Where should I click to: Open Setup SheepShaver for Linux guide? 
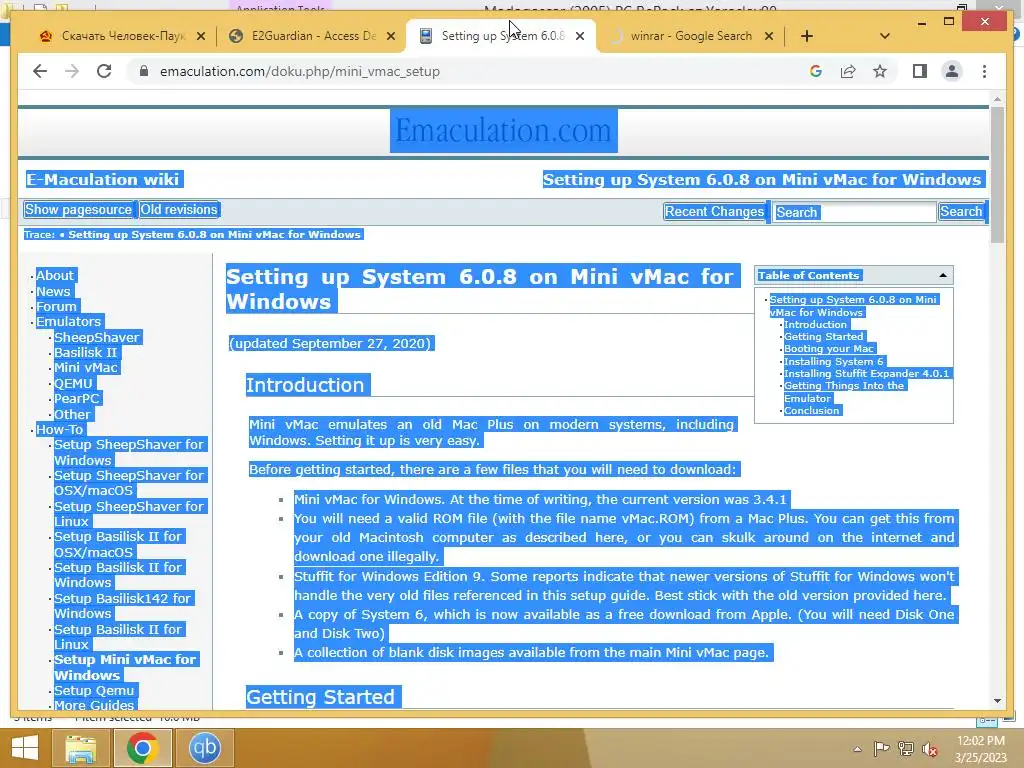click(129, 514)
